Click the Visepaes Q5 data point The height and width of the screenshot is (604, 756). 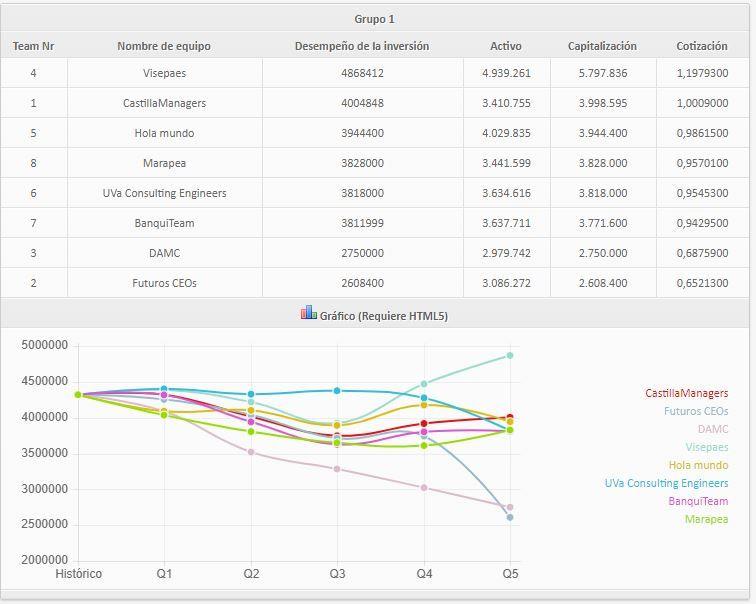510,355
